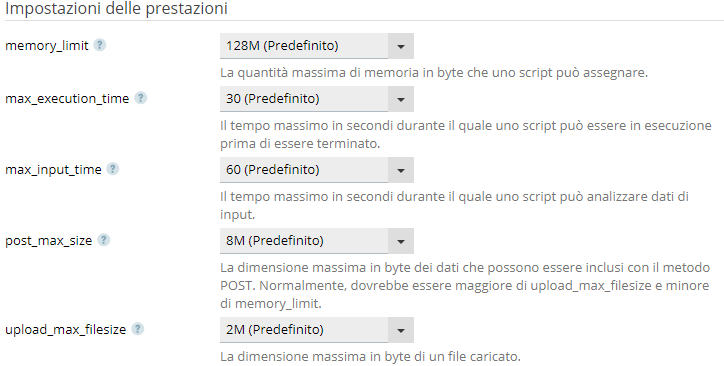Click the help icon next to memory_limit

(100, 45)
